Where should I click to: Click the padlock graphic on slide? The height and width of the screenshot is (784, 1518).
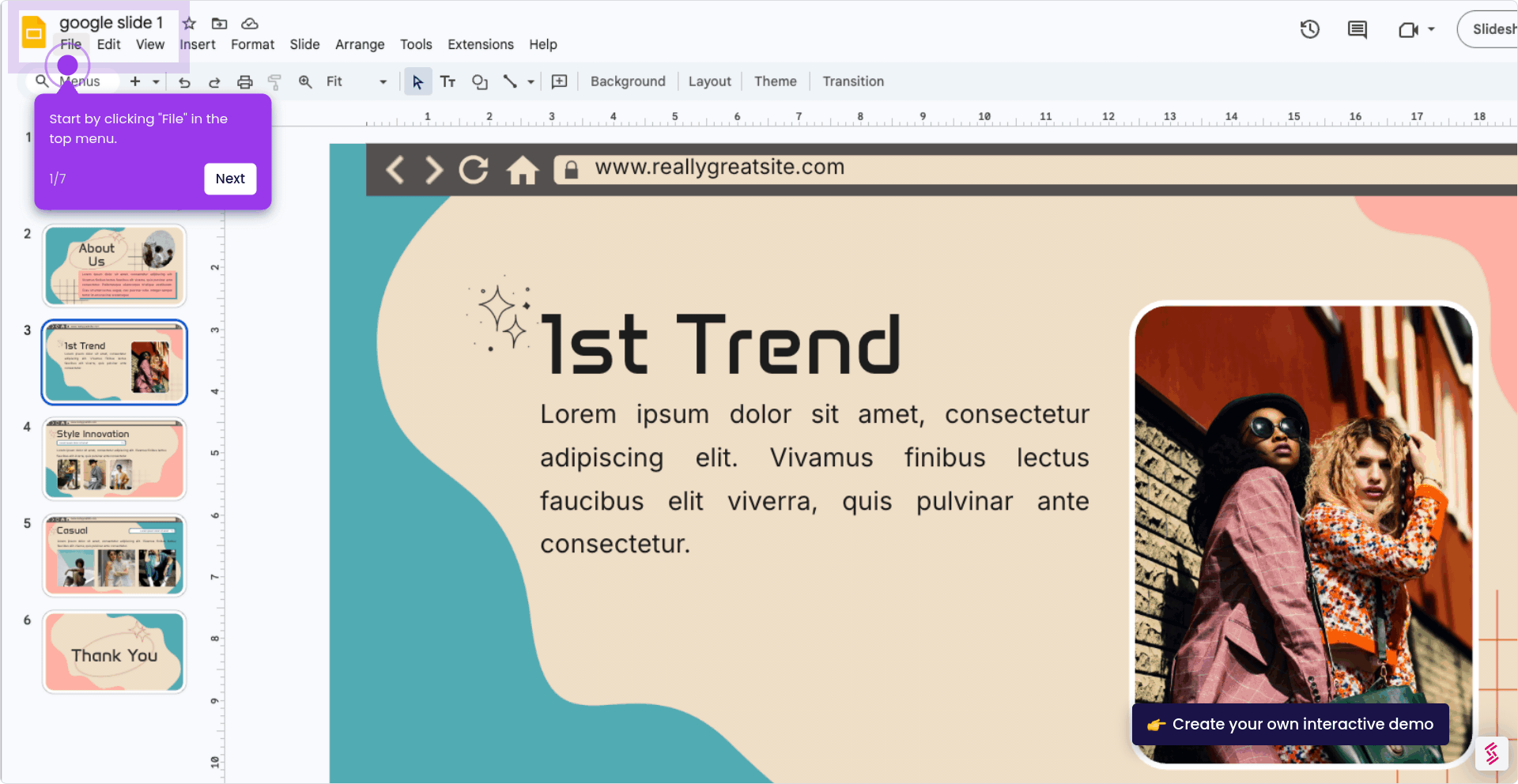pyautogui.click(x=572, y=170)
